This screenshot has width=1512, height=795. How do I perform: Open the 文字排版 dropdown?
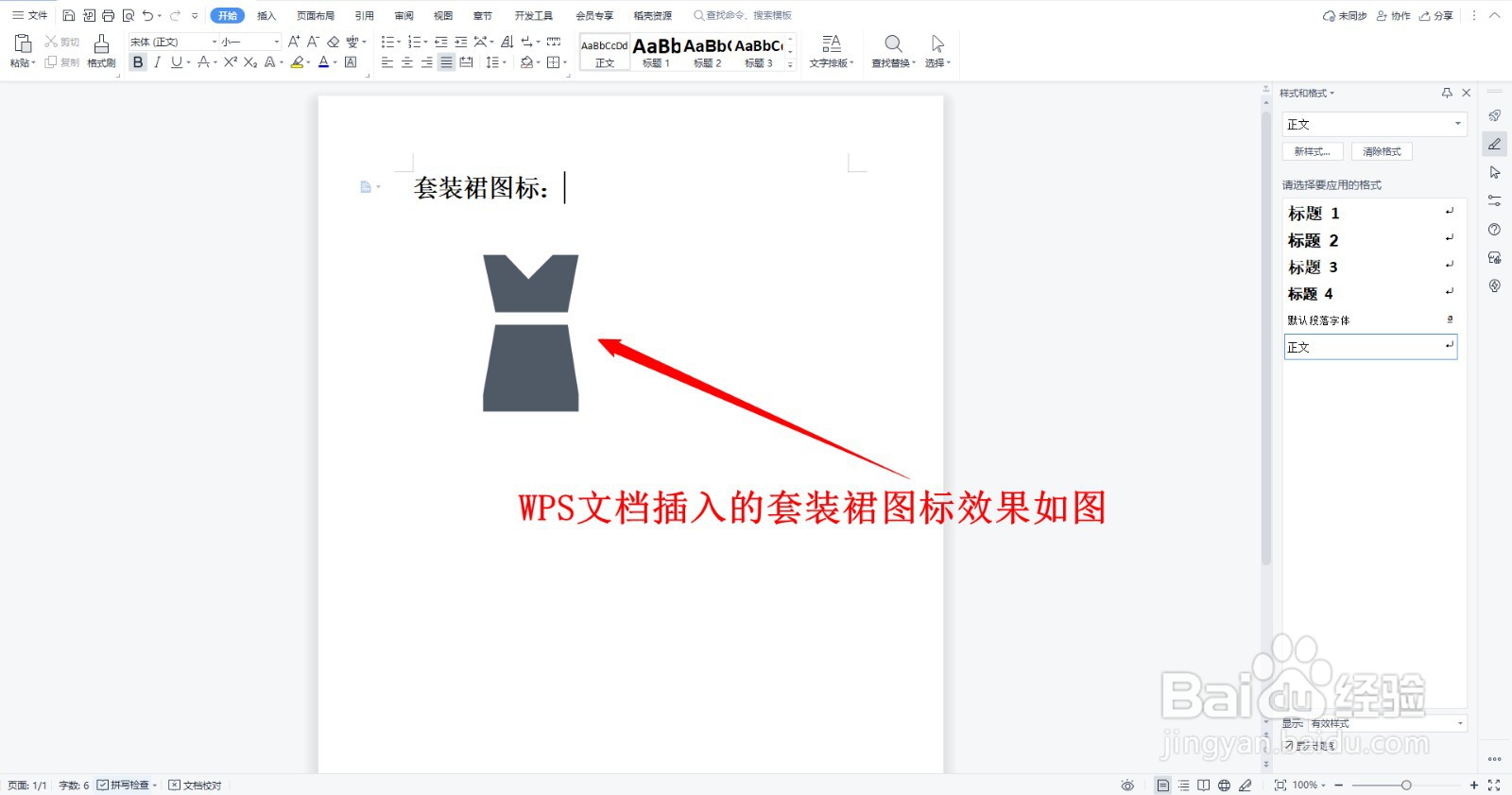pyautogui.click(x=832, y=51)
